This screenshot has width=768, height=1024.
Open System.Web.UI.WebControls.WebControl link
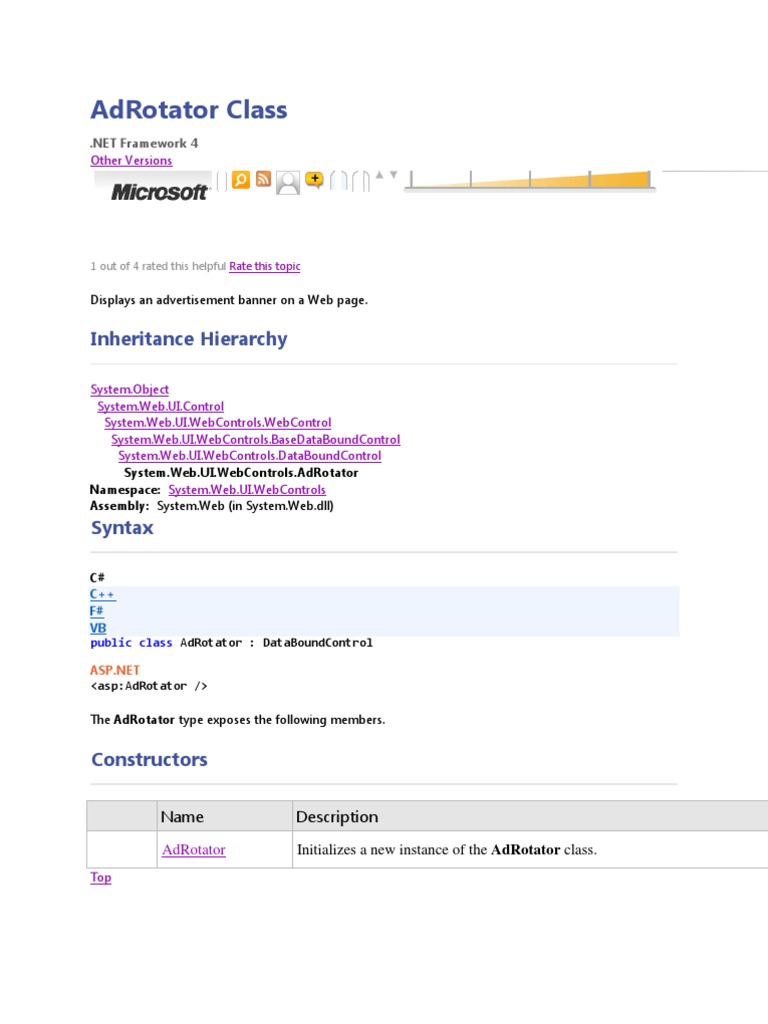[217, 423]
